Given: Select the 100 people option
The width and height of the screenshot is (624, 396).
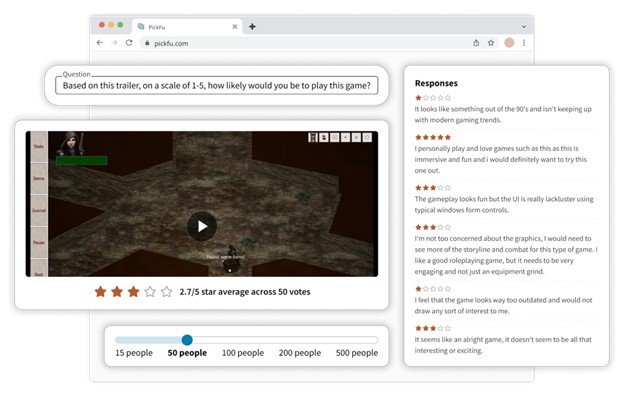Looking at the screenshot, I should (x=243, y=353).
